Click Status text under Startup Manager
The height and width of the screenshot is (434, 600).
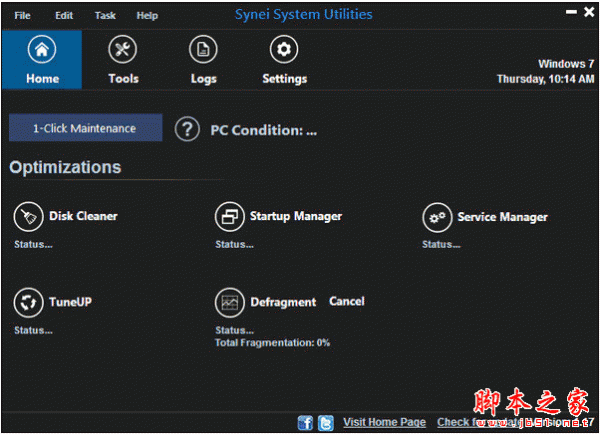point(234,244)
